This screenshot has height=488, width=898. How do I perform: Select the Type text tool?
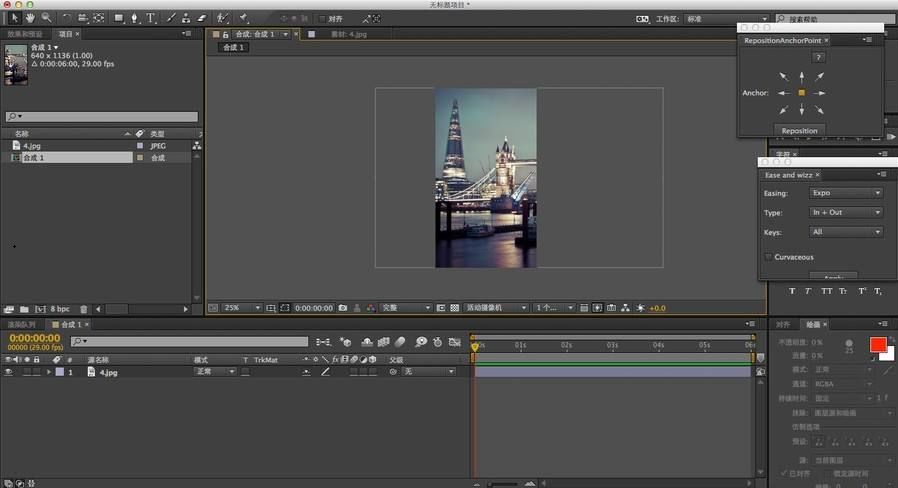[151, 18]
